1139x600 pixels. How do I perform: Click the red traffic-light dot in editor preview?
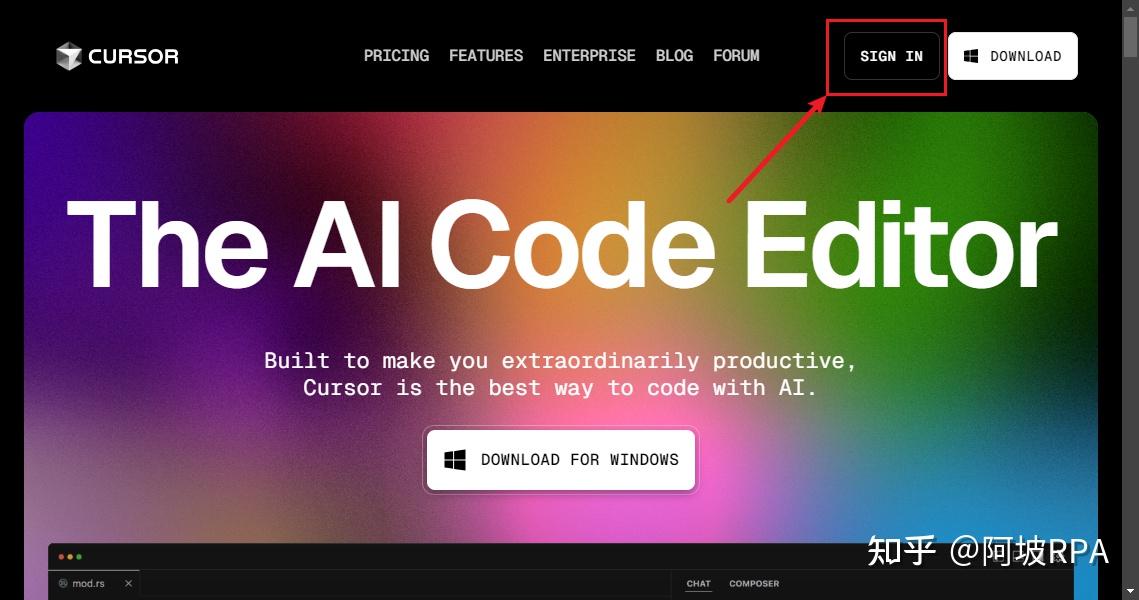[61, 557]
